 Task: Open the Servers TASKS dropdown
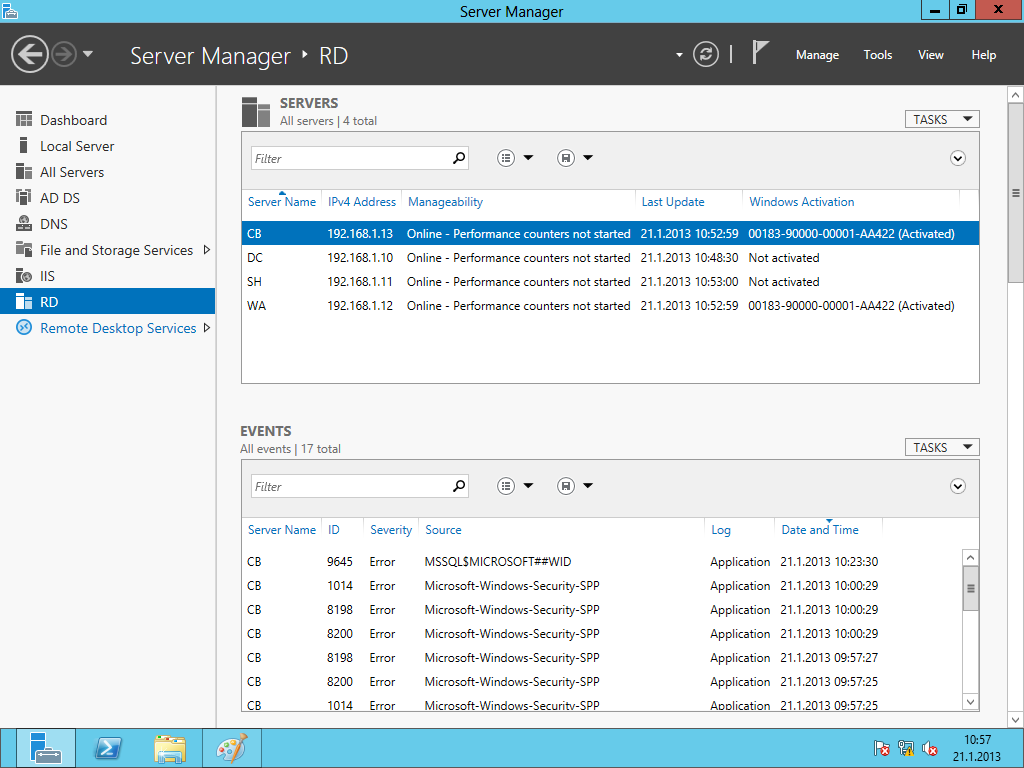941,119
